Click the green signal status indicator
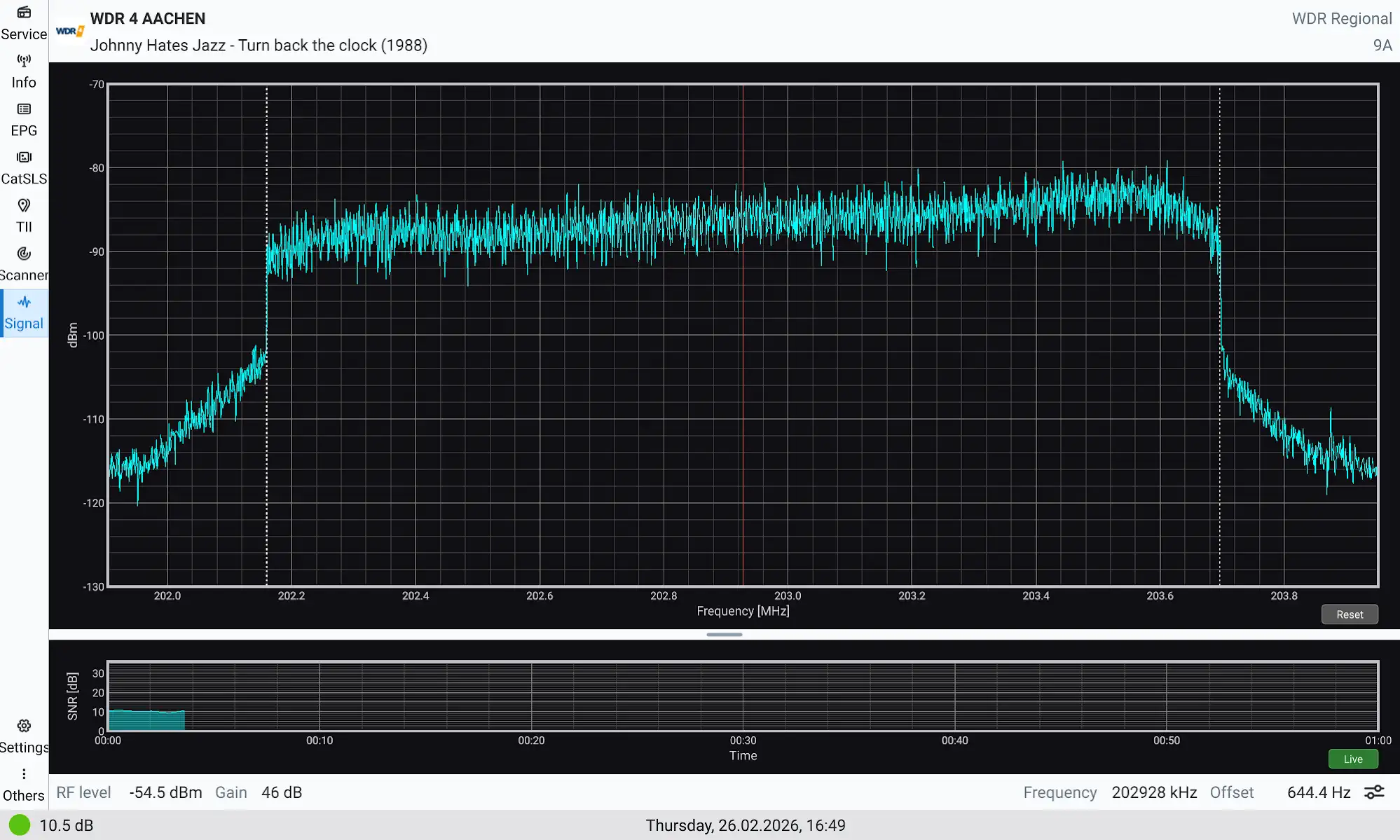 tap(20, 825)
